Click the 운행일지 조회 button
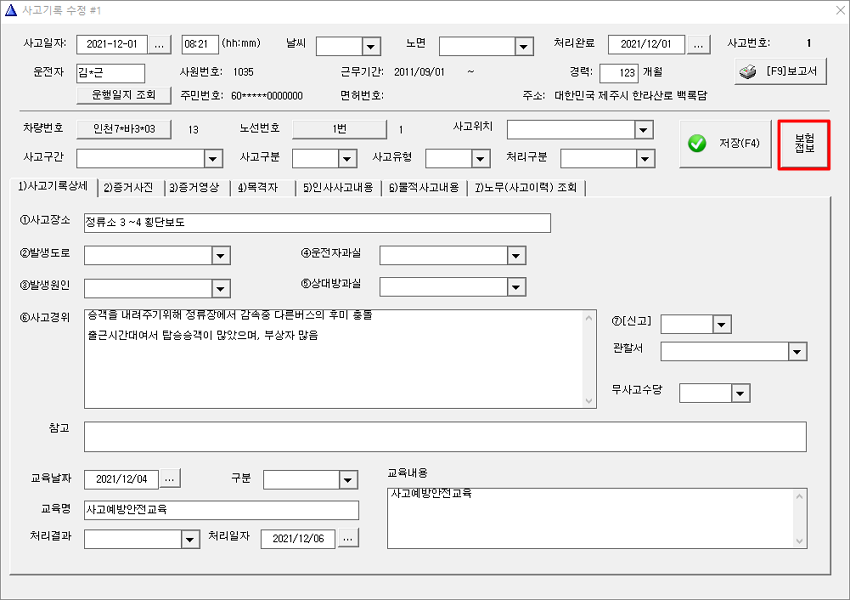Screen dimensions: 850x600 124,95
